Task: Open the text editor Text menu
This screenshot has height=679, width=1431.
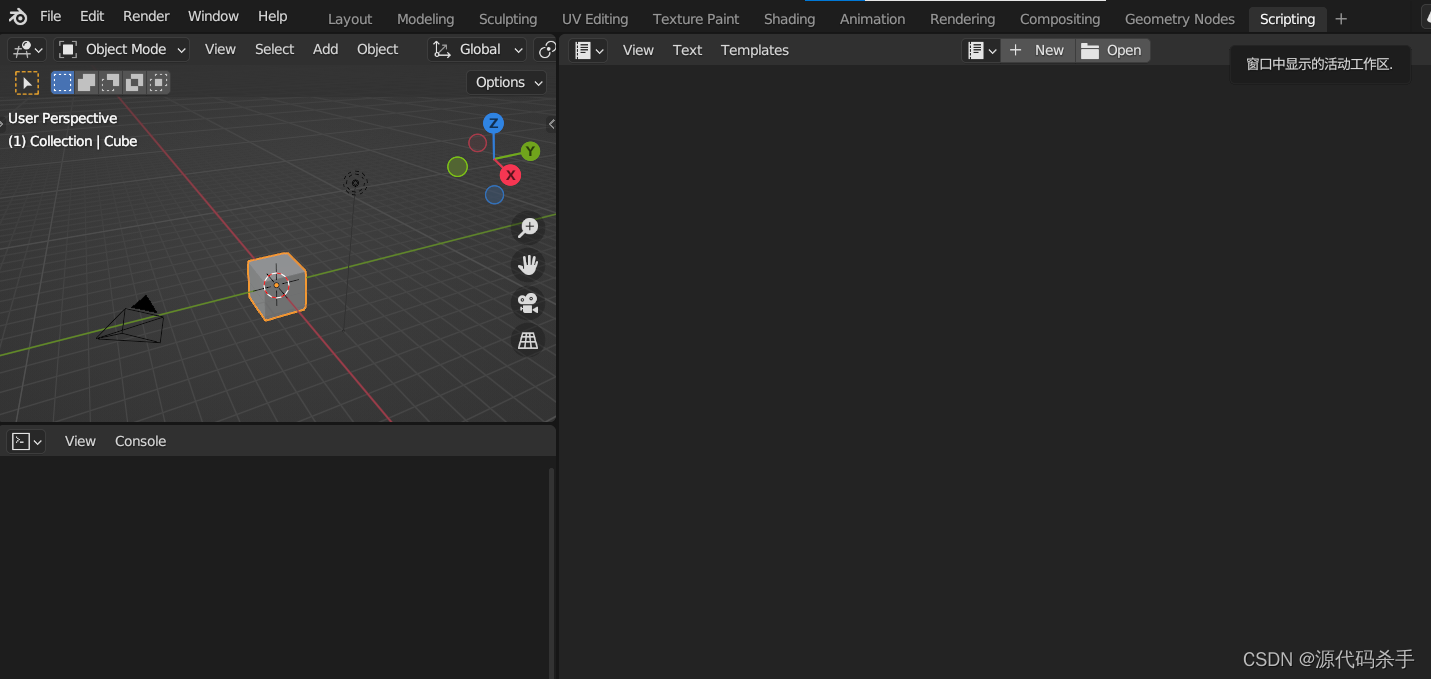Action: click(687, 50)
